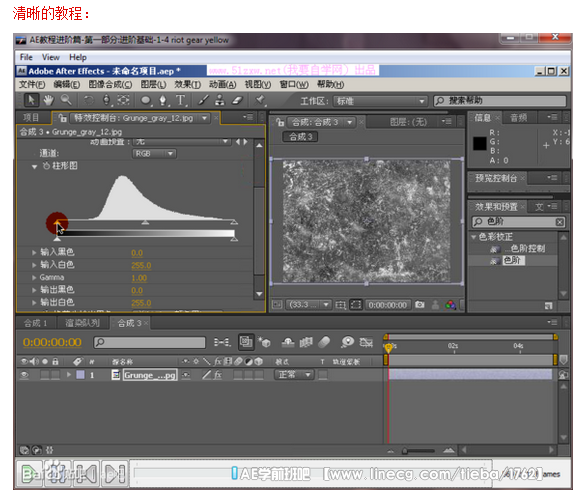Expand the input white property
This screenshot has width=576, height=491.
click(x=34, y=265)
